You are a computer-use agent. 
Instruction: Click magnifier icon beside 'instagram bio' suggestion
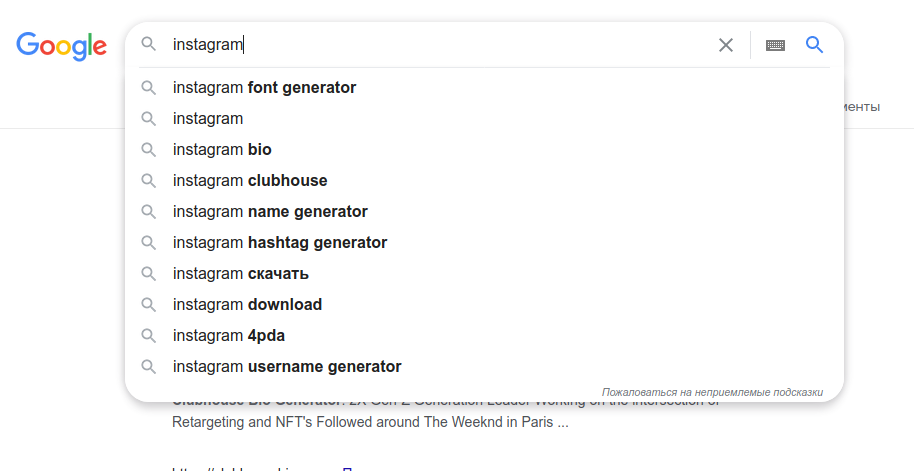[148, 150]
